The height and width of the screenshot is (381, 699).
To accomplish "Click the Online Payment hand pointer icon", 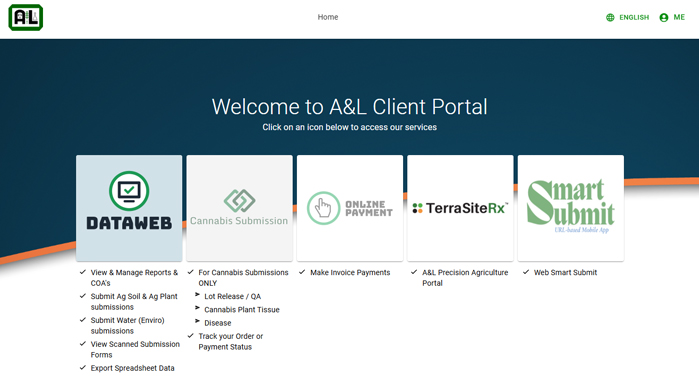I will coord(323,208).
